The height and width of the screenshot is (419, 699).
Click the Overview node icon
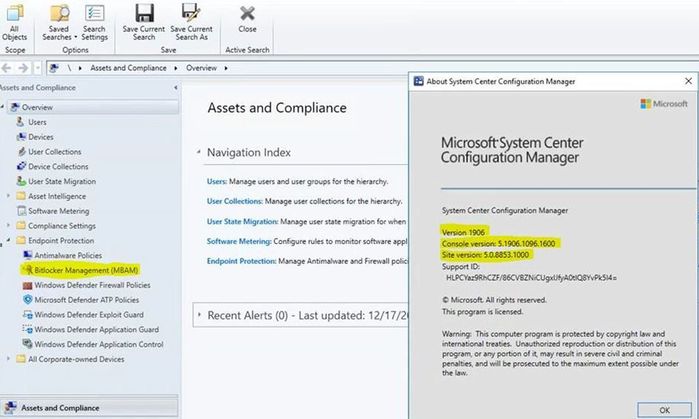point(15,107)
